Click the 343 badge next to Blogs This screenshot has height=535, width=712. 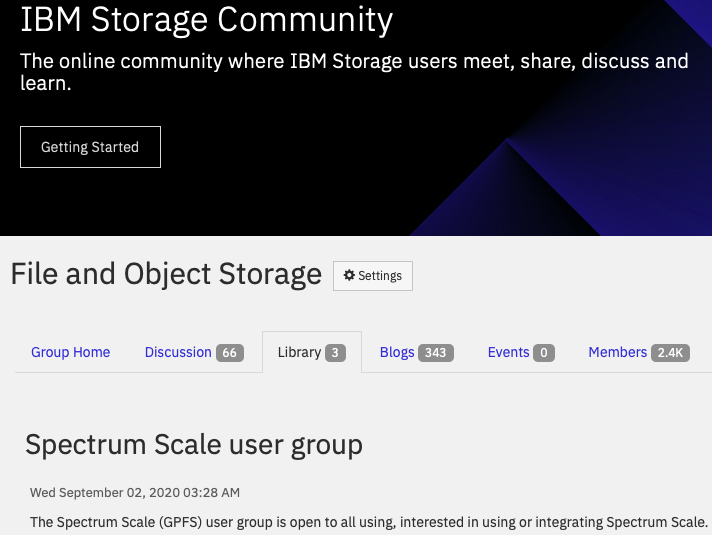coord(436,353)
